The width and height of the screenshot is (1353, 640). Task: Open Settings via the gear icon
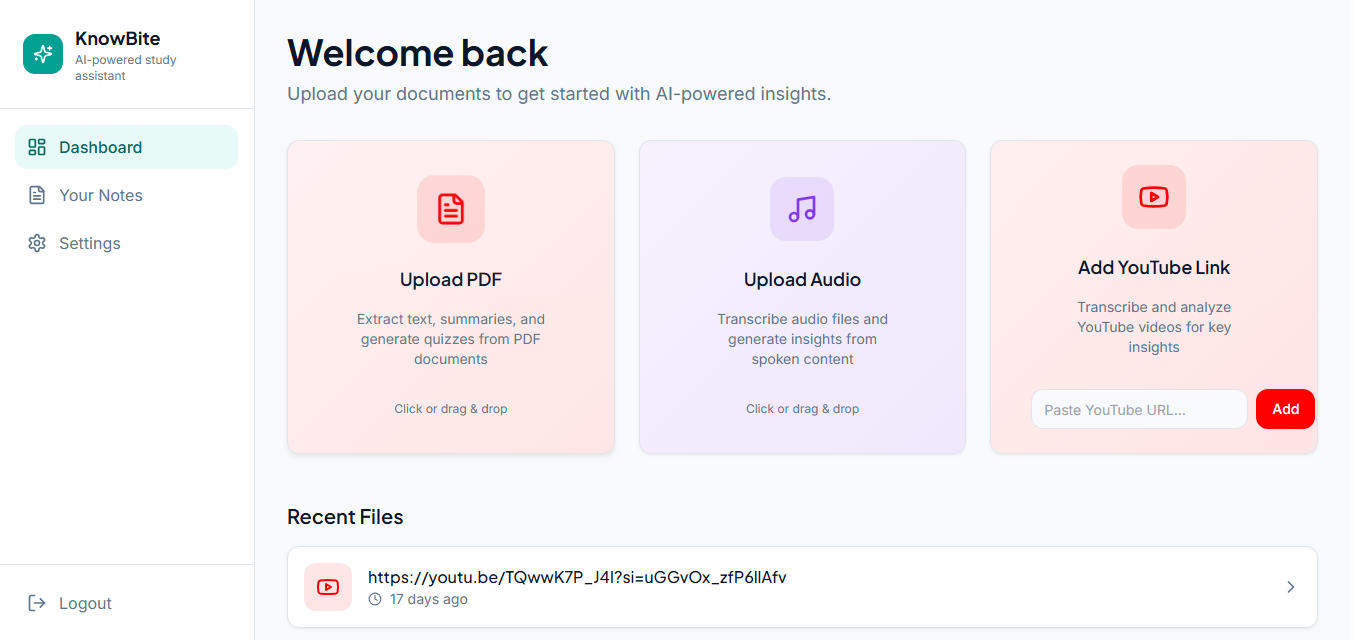pyautogui.click(x=37, y=242)
